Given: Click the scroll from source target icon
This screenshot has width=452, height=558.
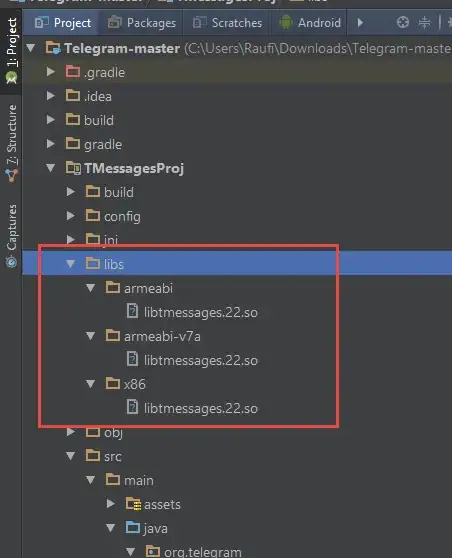Looking at the screenshot, I should 403,22.
